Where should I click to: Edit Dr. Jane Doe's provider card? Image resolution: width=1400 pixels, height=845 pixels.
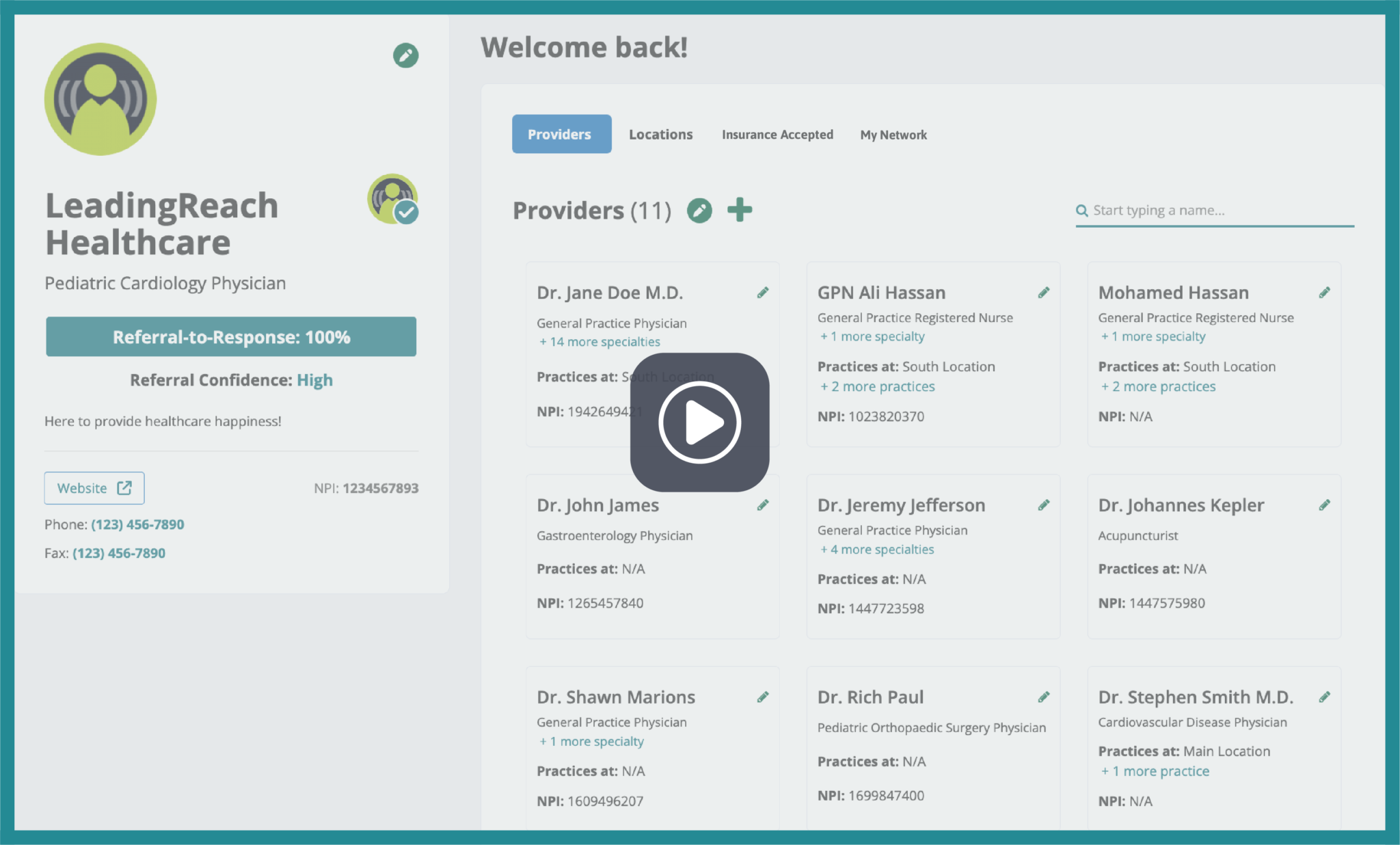764,292
